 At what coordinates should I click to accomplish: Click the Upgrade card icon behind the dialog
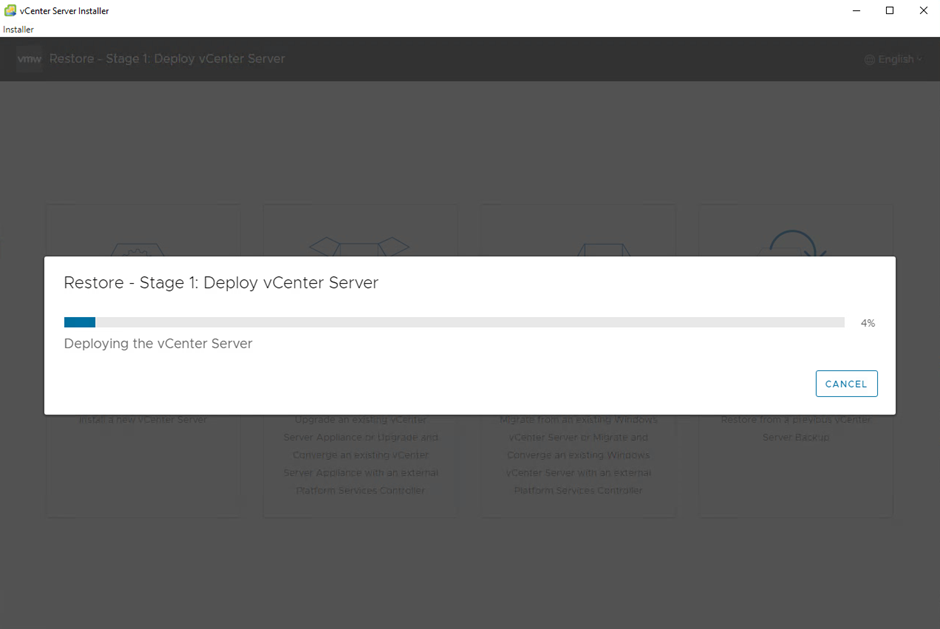pos(359,245)
